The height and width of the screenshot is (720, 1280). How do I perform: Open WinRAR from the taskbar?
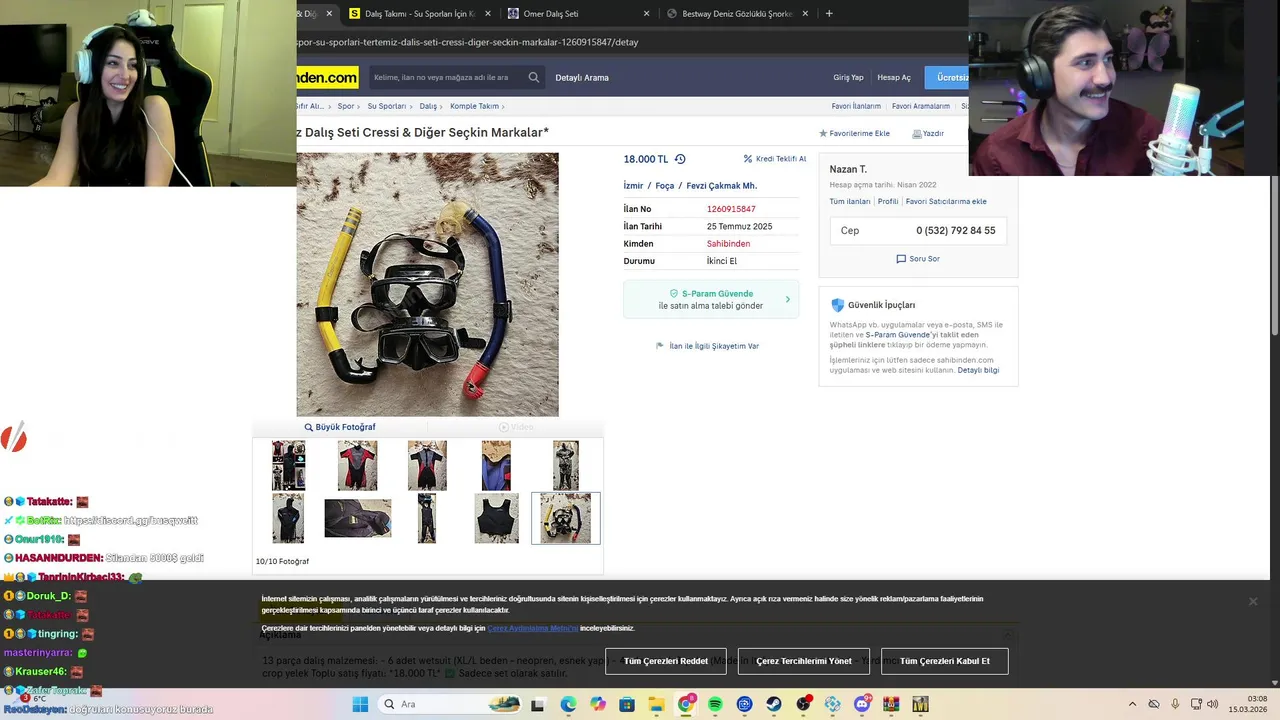click(891, 704)
